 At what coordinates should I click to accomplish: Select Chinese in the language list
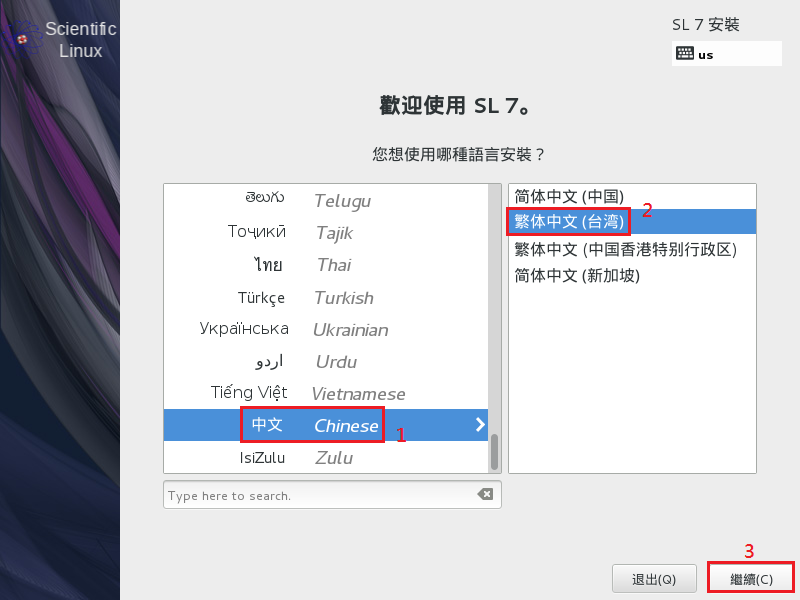click(326, 425)
